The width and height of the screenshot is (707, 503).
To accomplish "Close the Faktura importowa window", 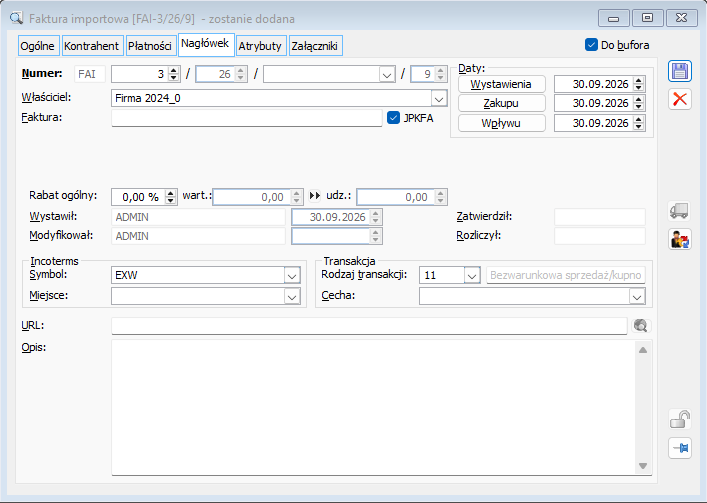I will pos(682,18).
